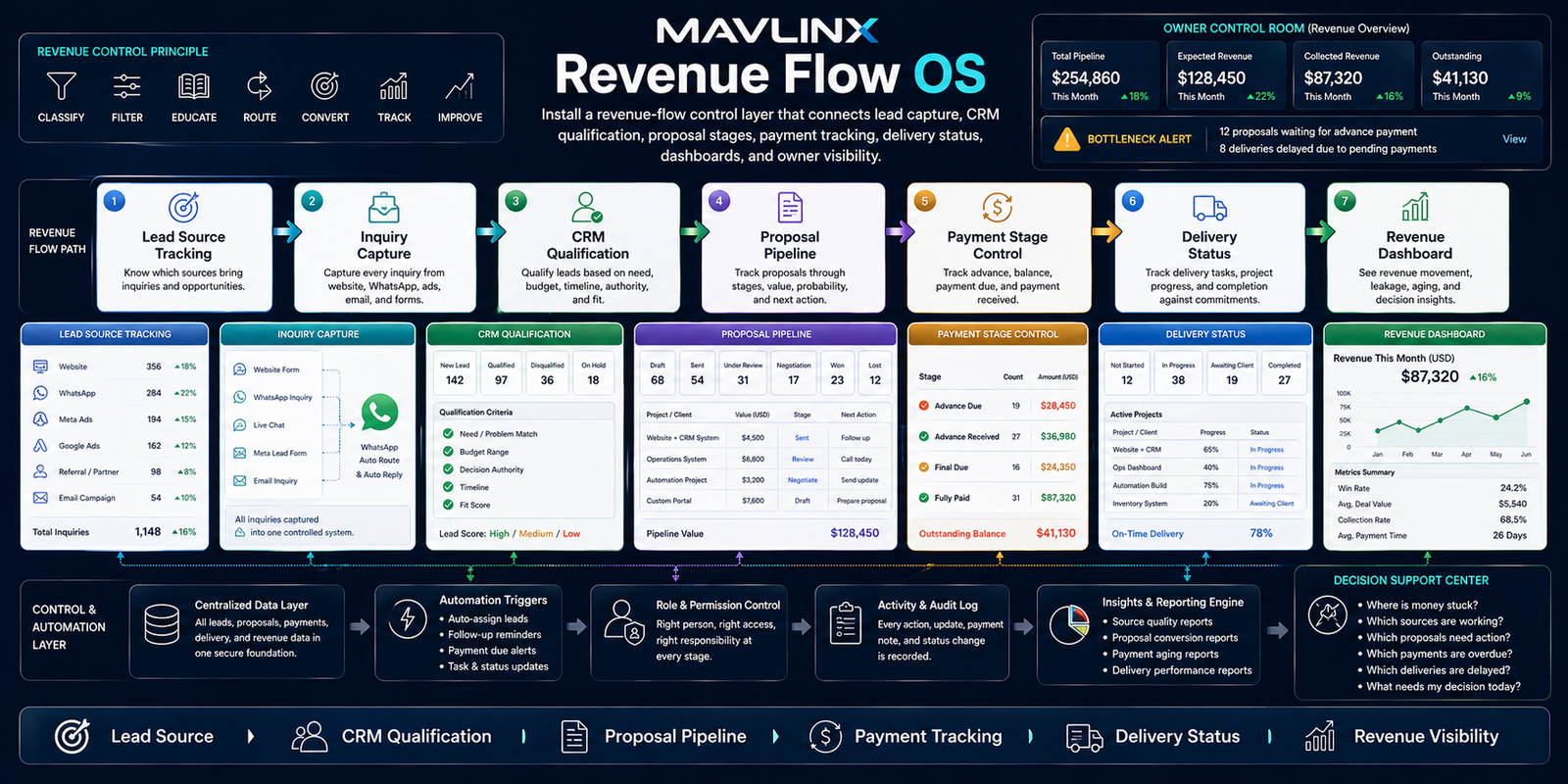The image size is (1568, 784).
Task: Click the Outstanding Balance $41,130 value
Action: (1055, 533)
